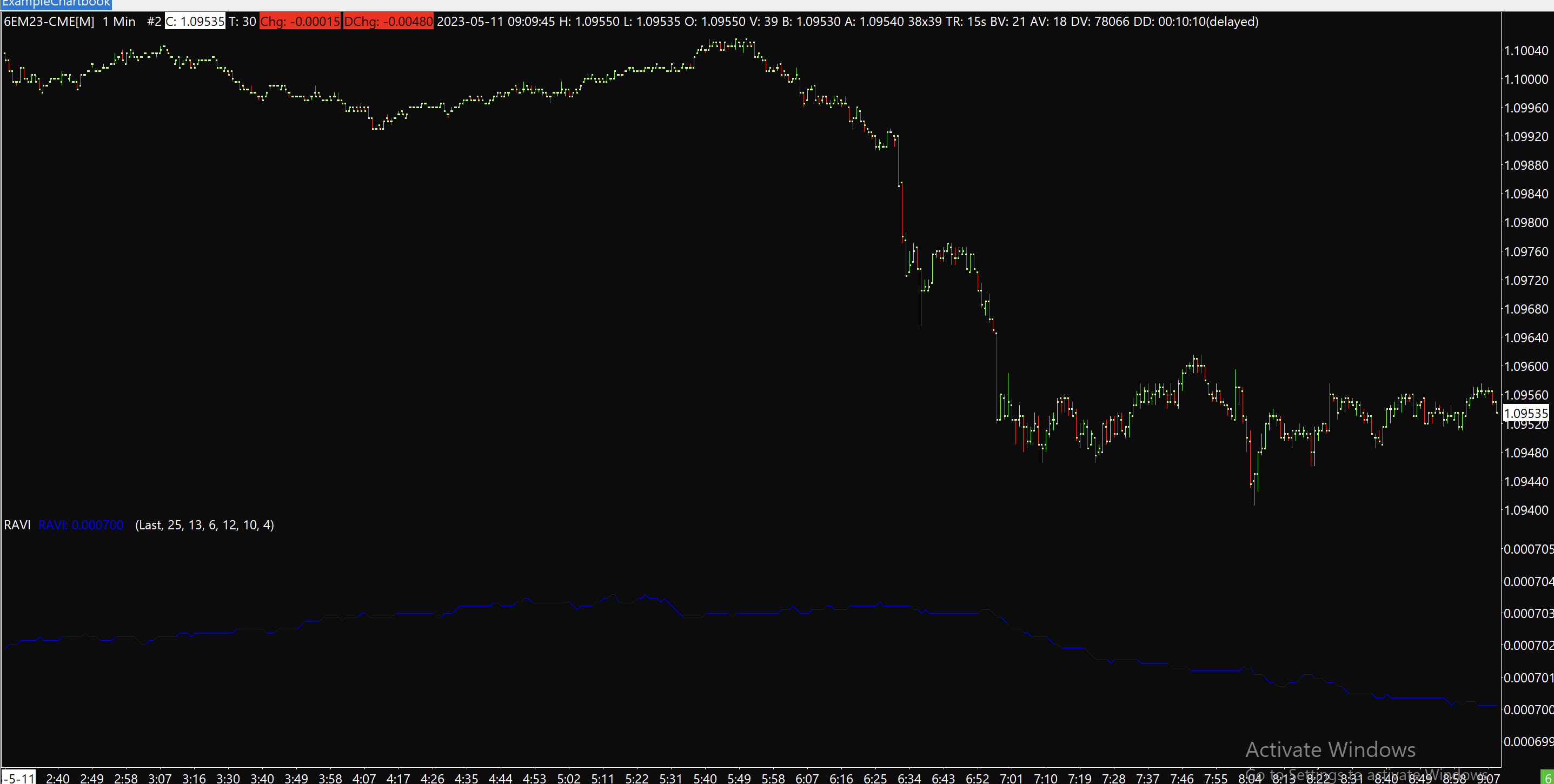This screenshot has width=1554, height=784.
Task: Click the 0.000703 RAVI scale label
Action: 1528,613
